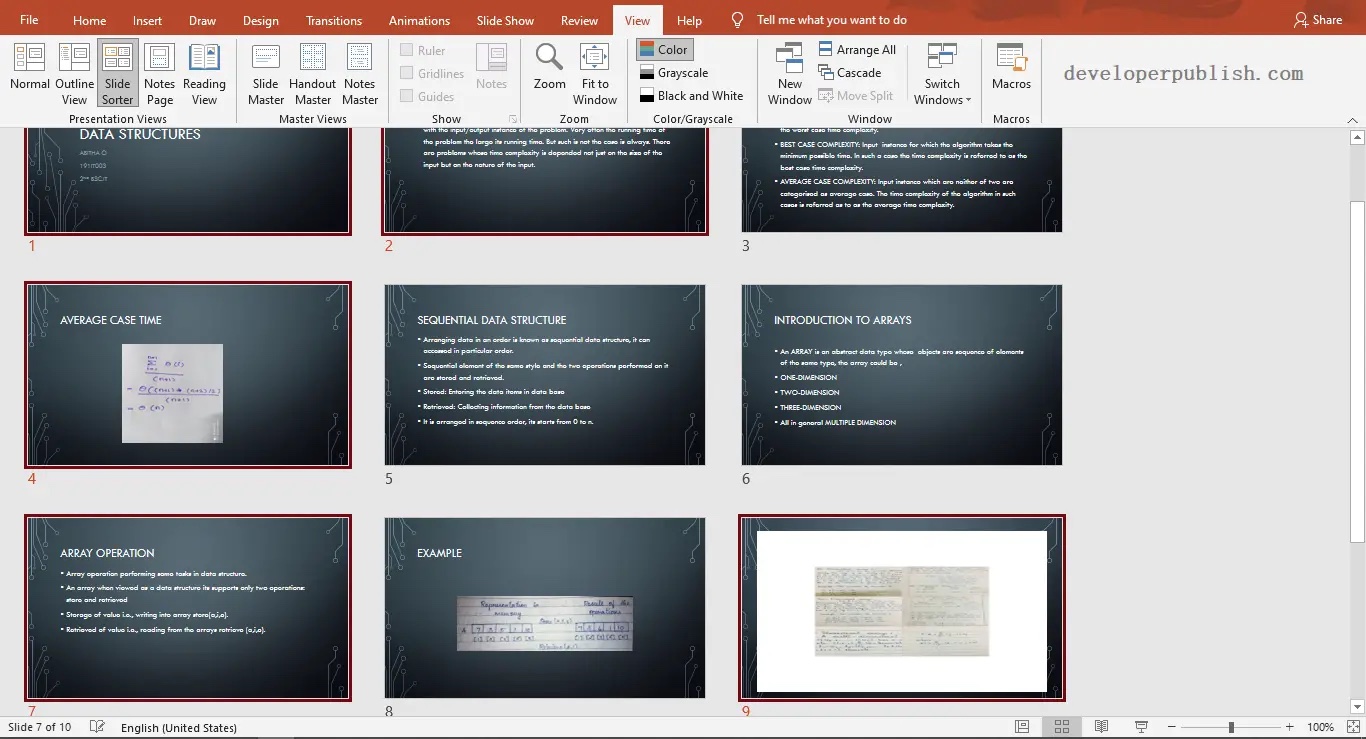1366x739 pixels.
Task: Open the Show group dialog launcher
Action: coord(513,118)
